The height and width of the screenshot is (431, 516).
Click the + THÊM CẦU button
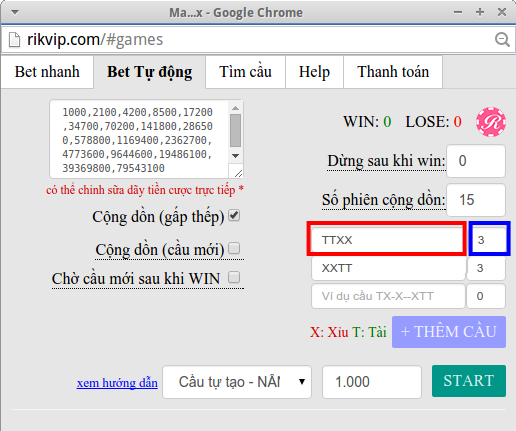pos(449,332)
